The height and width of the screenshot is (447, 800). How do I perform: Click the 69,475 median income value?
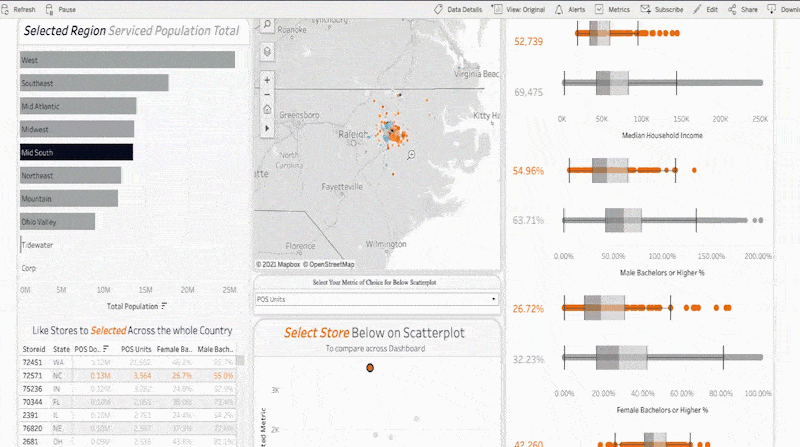pos(529,92)
